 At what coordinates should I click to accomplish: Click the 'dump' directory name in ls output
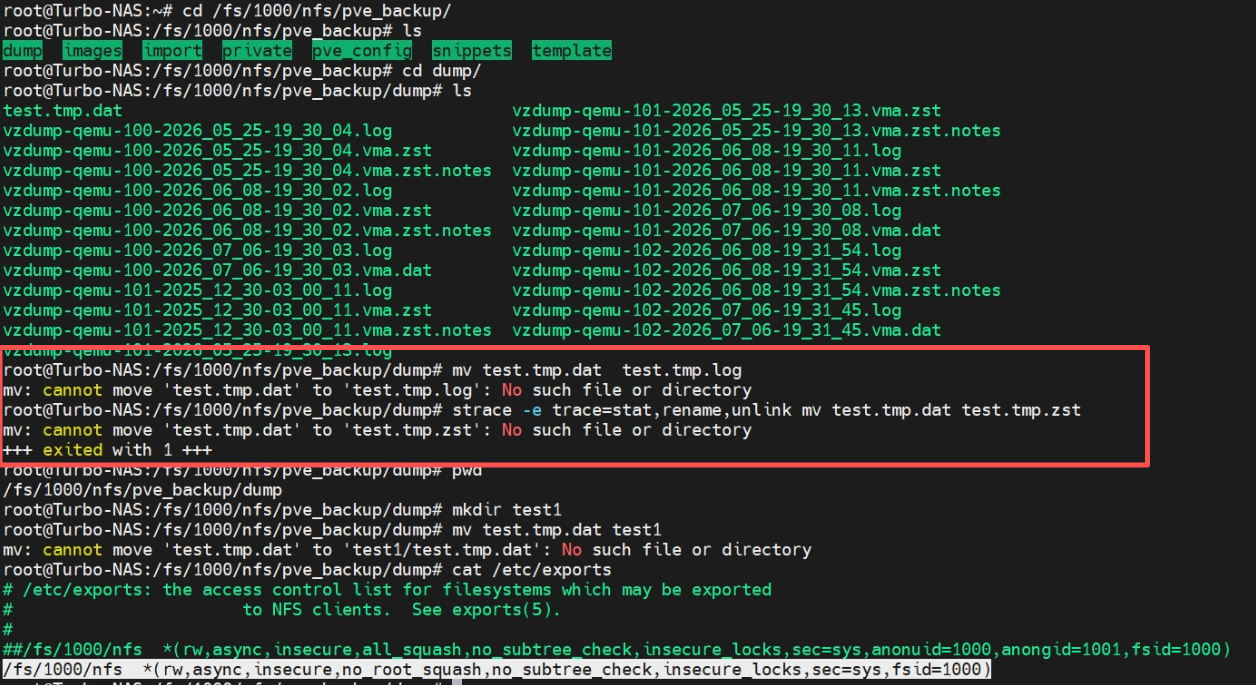tap(23, 50)
